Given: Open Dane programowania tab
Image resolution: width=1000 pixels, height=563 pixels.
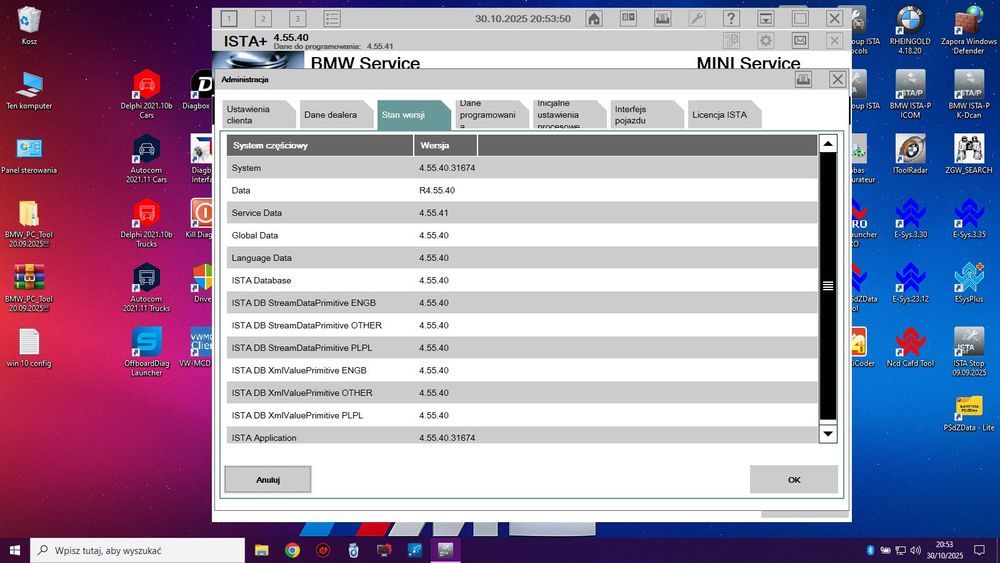Looking at the screenshot, I should coord(492,115).
